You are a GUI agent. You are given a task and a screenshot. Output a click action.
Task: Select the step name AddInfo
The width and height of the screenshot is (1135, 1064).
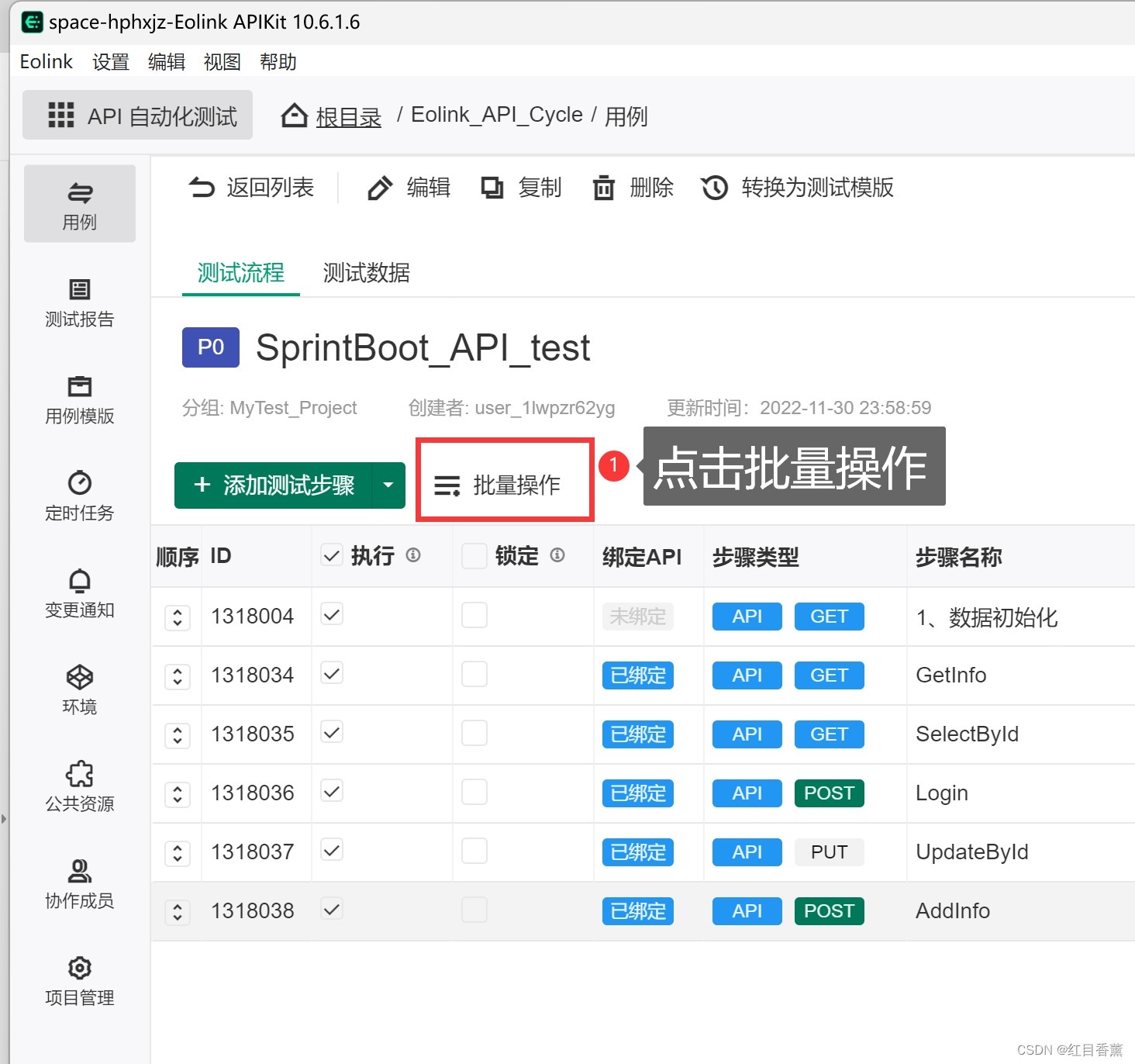953,911
